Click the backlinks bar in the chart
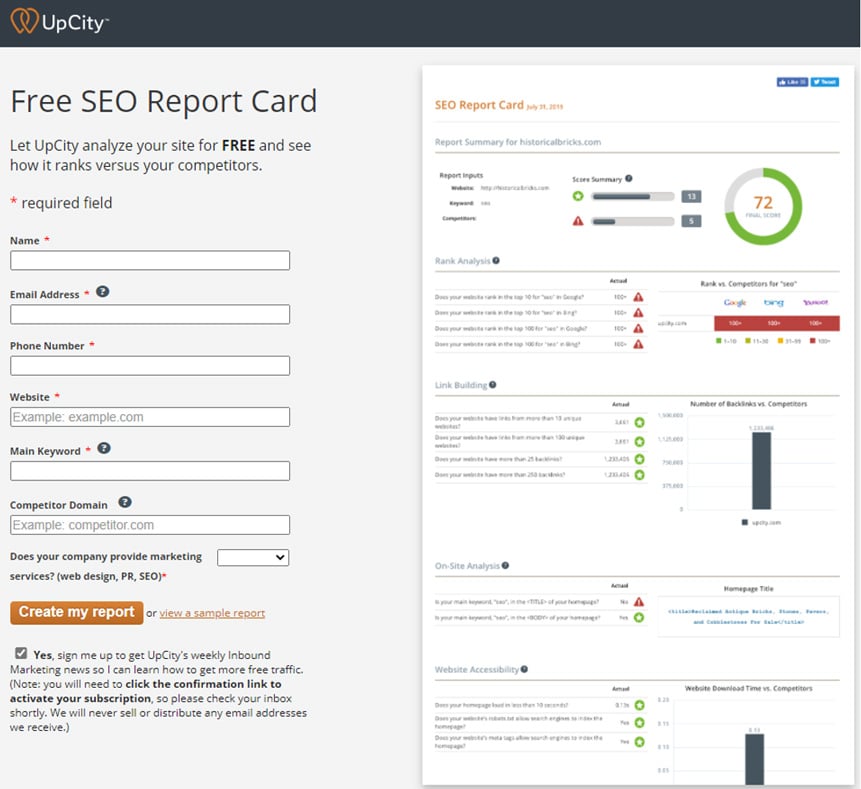This screenshot has width=861, height=789. point(761,471)
